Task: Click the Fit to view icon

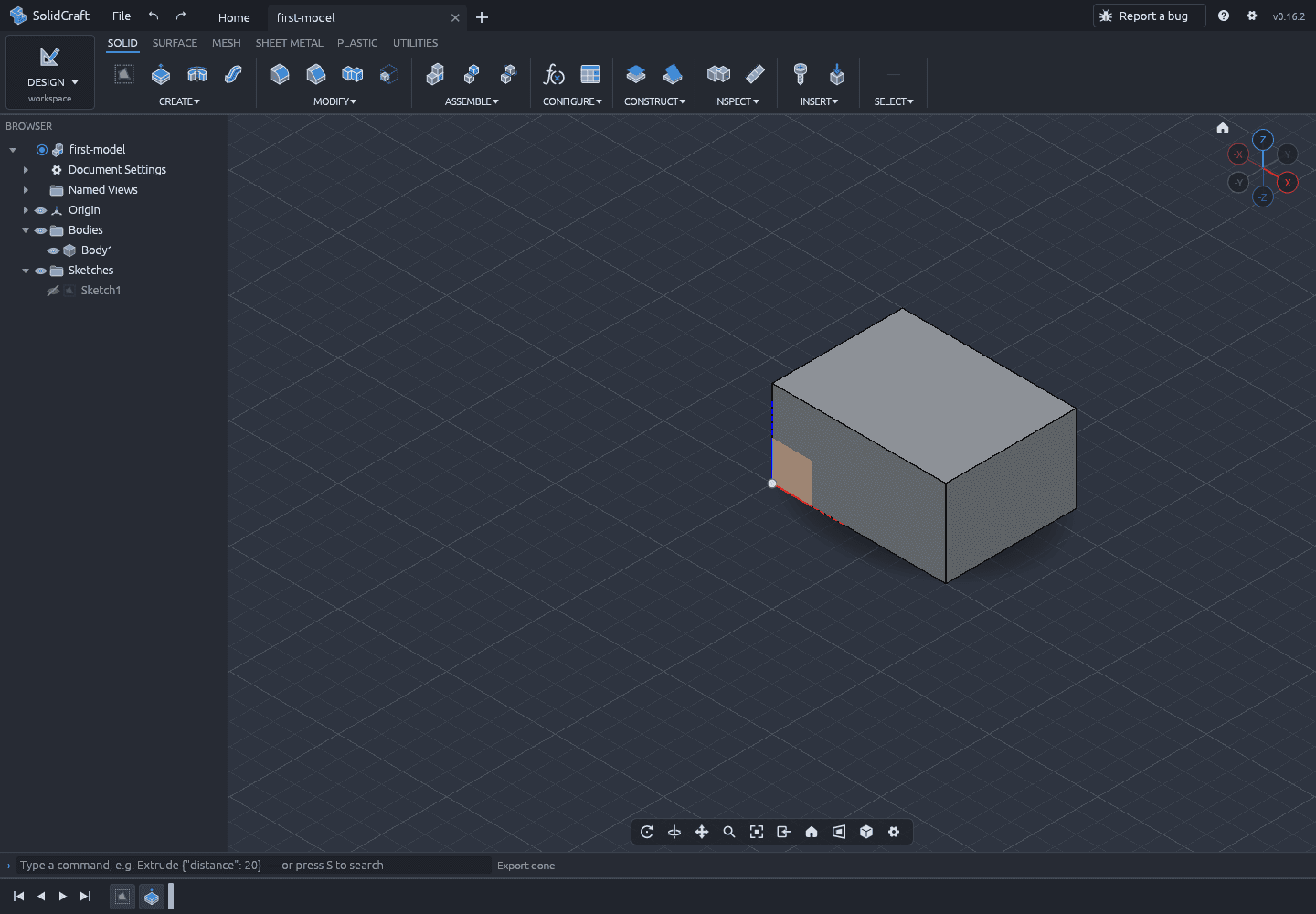Action: click(757, 832)
